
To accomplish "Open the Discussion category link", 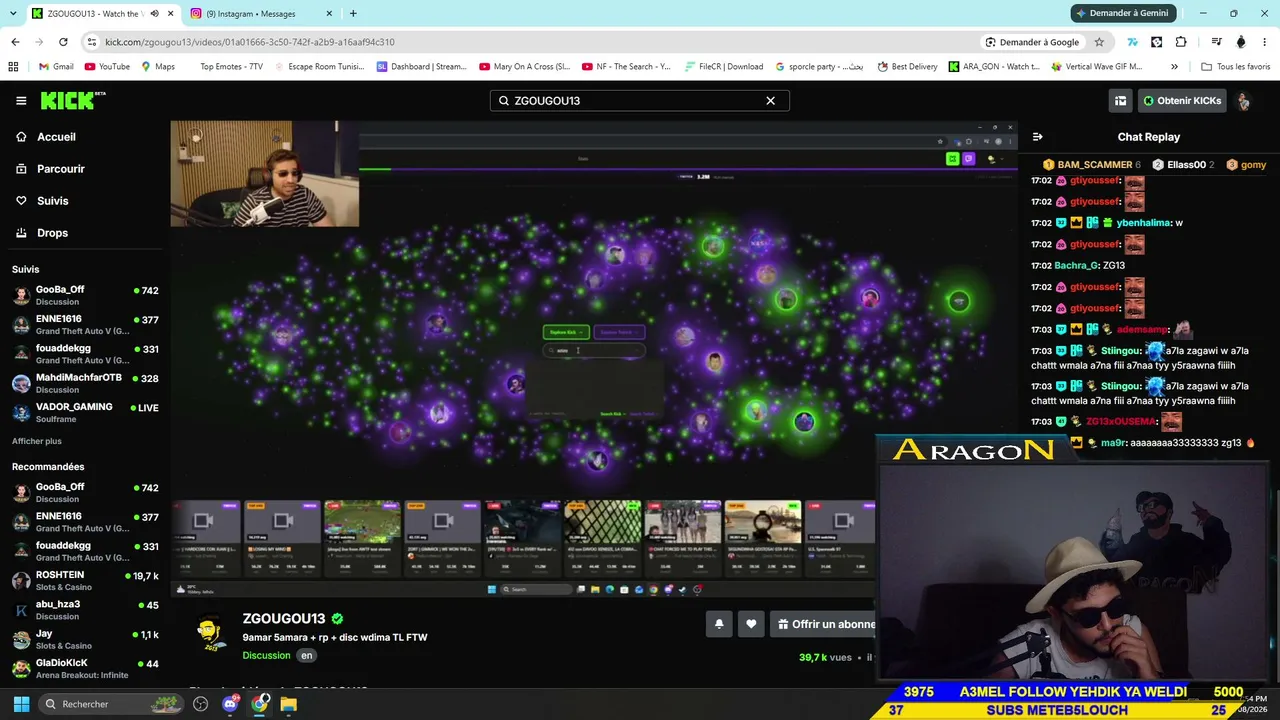I will tap(266, 656).
